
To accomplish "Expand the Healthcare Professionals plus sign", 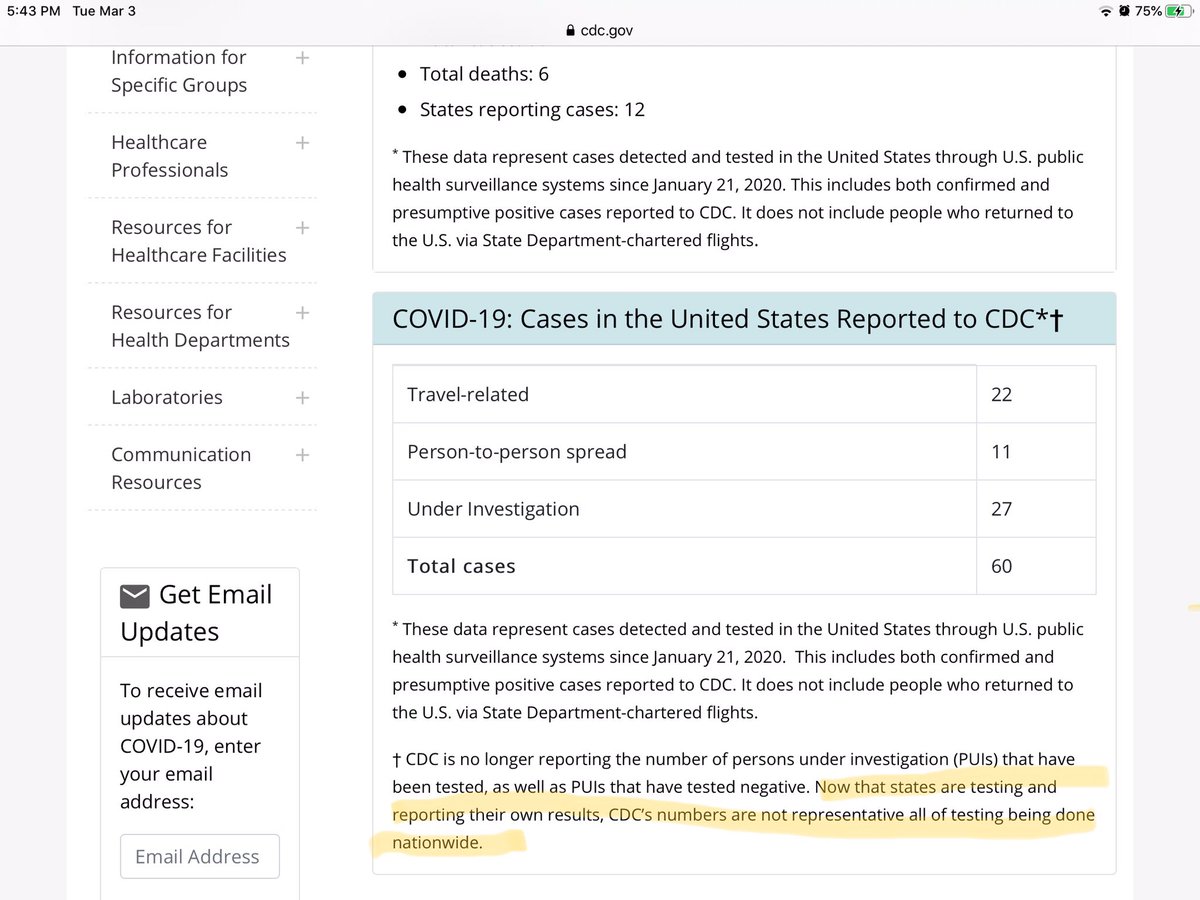I will pyautogui.click(x=303, y=143).
